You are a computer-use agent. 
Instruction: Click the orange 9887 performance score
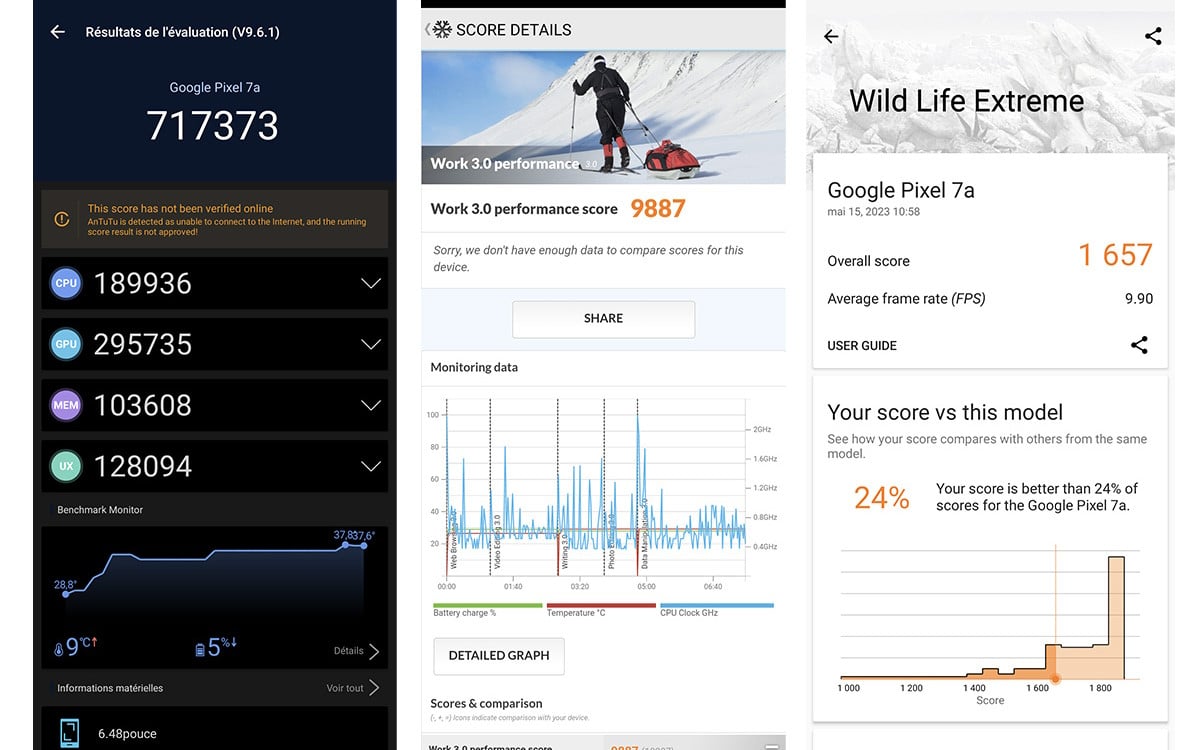658,208
